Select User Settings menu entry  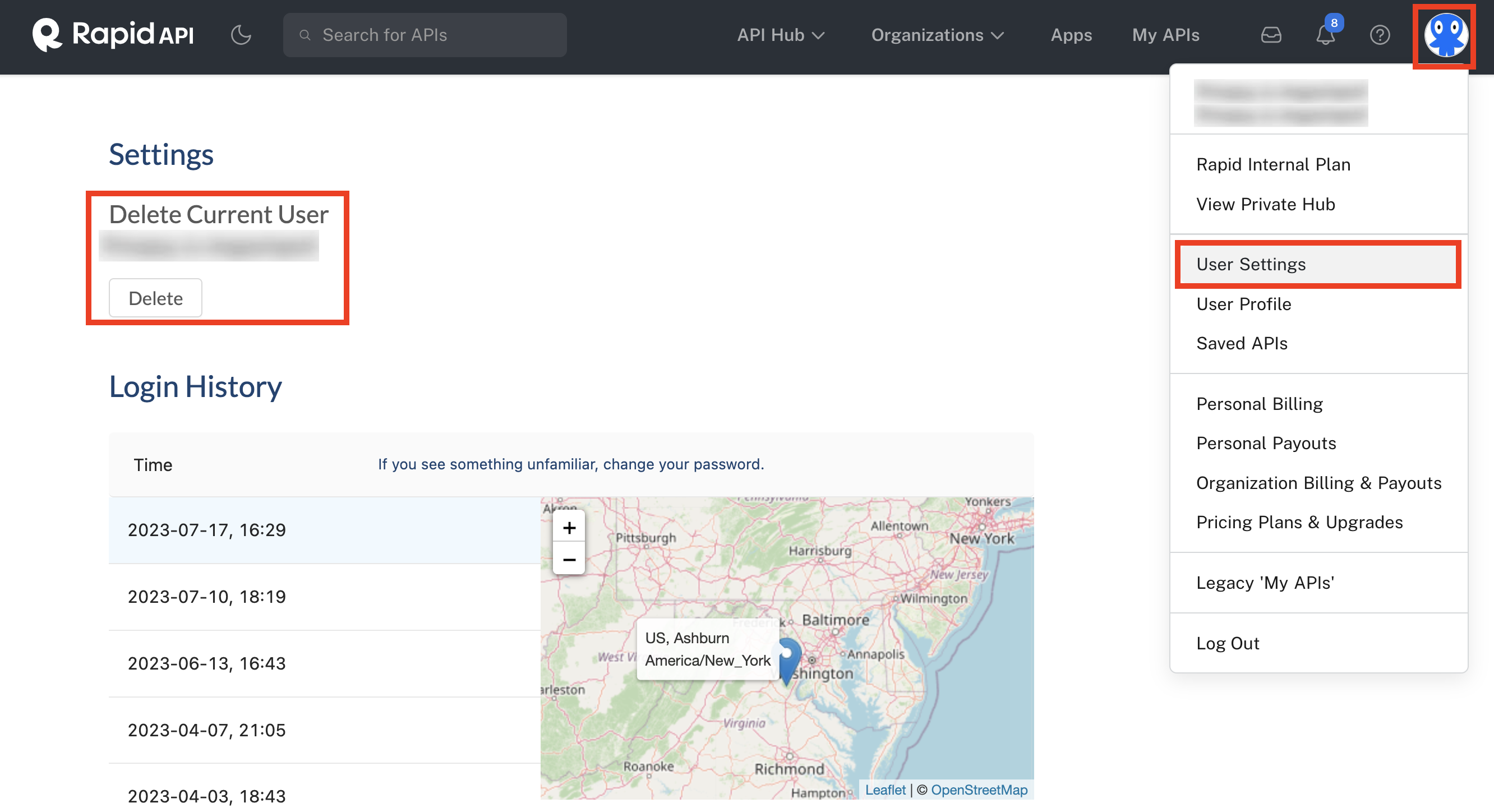pos(1251,265)
